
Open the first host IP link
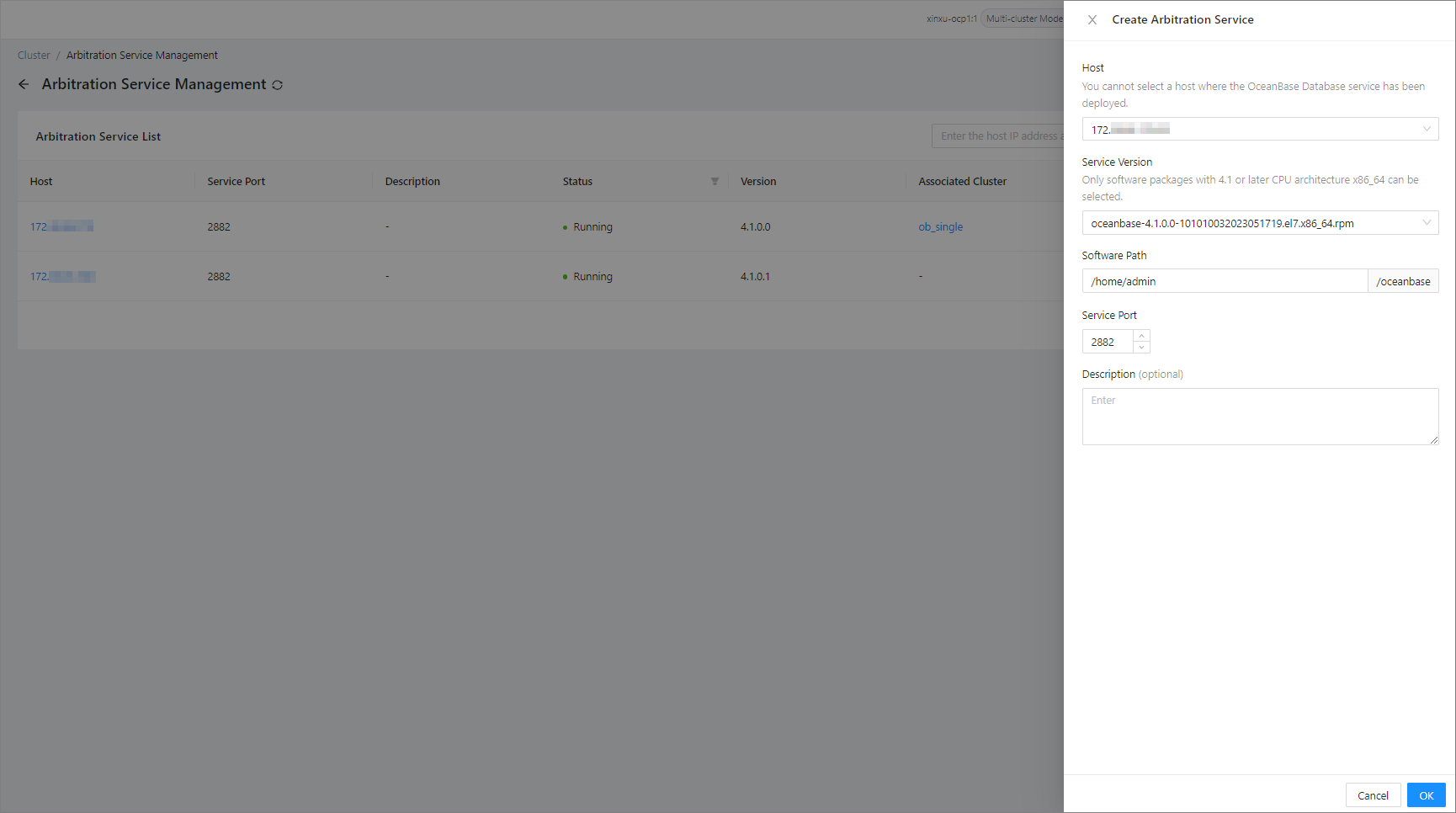(x=61, y=227)
